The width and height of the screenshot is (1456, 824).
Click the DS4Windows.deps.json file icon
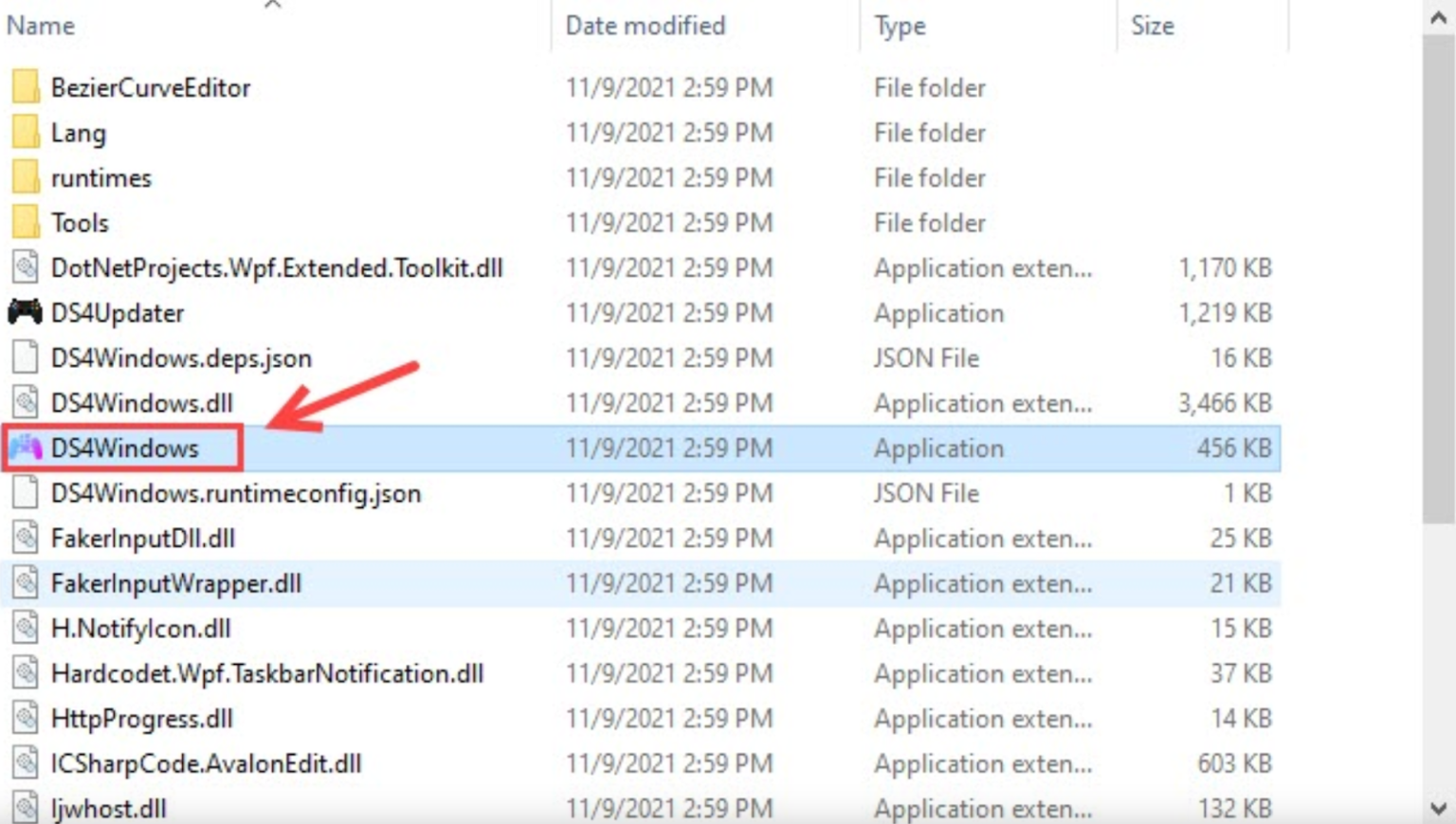pyautogui.click(x=26, y=357)
